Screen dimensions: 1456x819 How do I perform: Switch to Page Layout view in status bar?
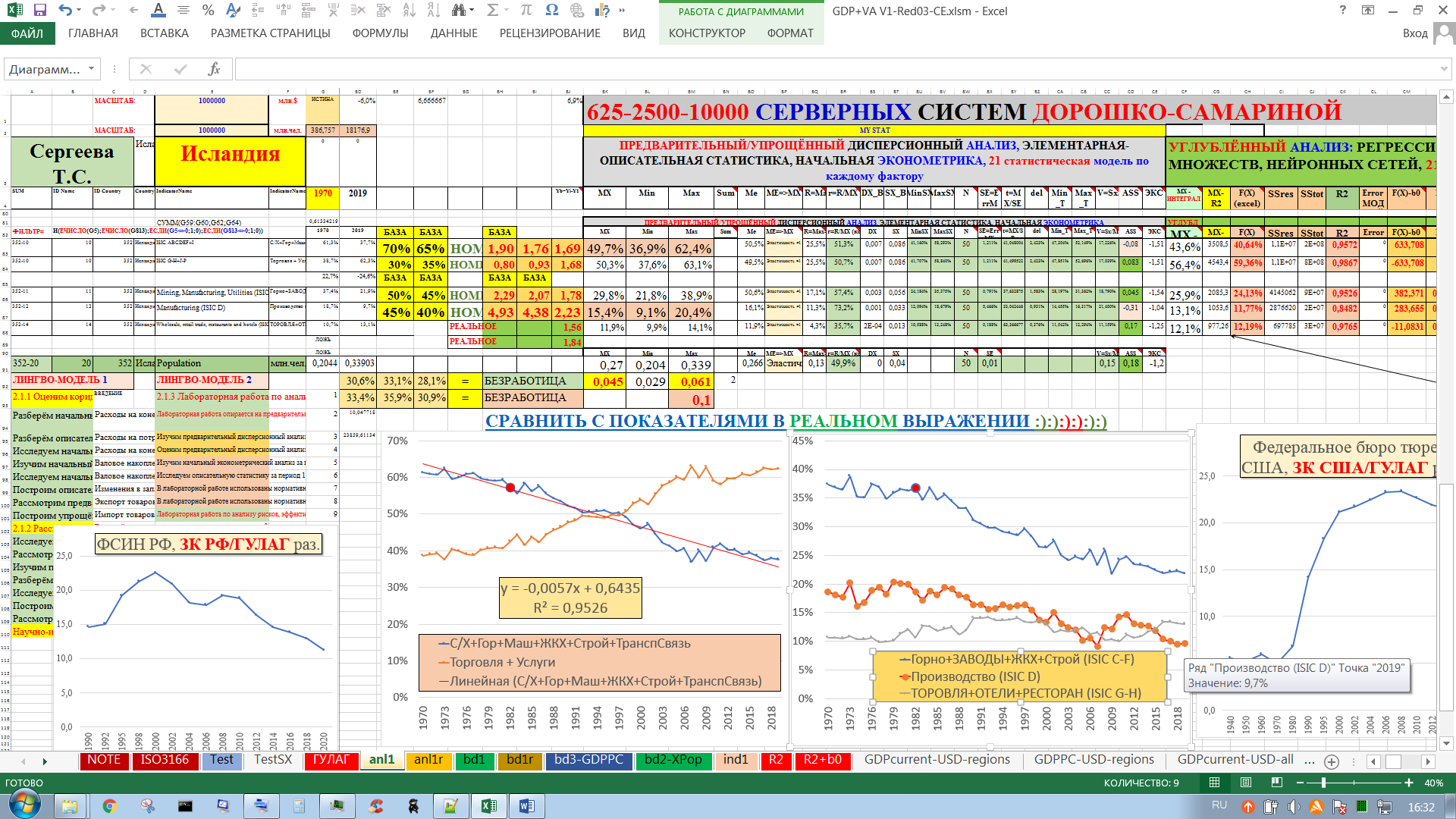[1245, 783]
